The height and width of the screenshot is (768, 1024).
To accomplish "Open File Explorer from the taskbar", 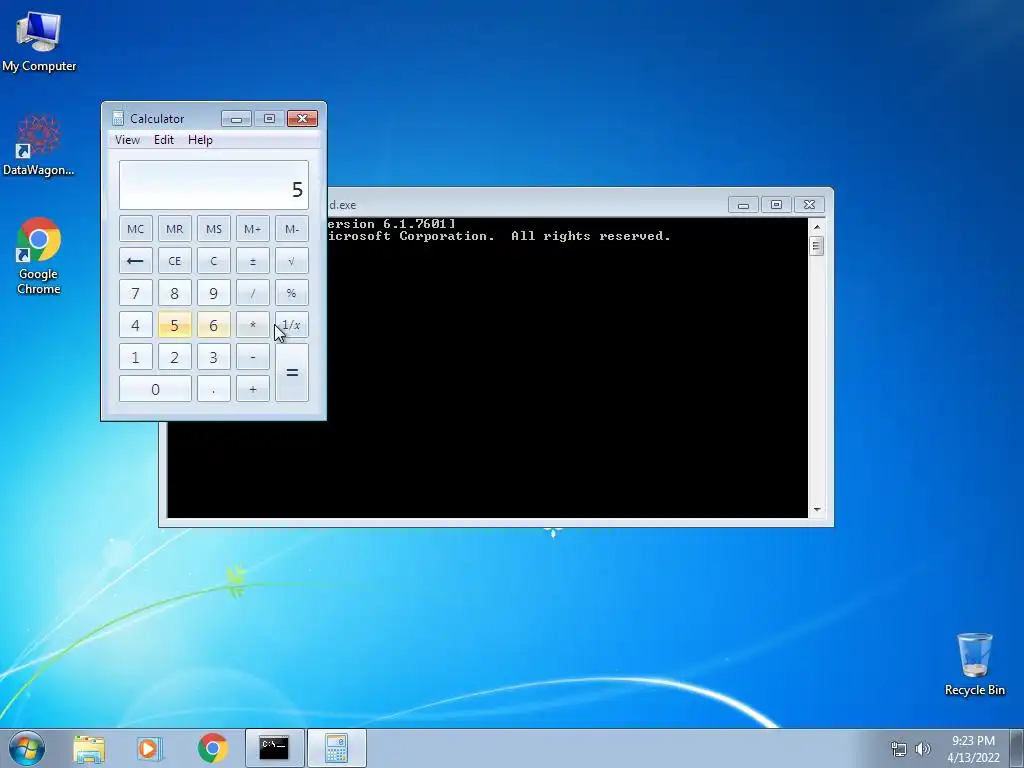I will tap(89, 748).
